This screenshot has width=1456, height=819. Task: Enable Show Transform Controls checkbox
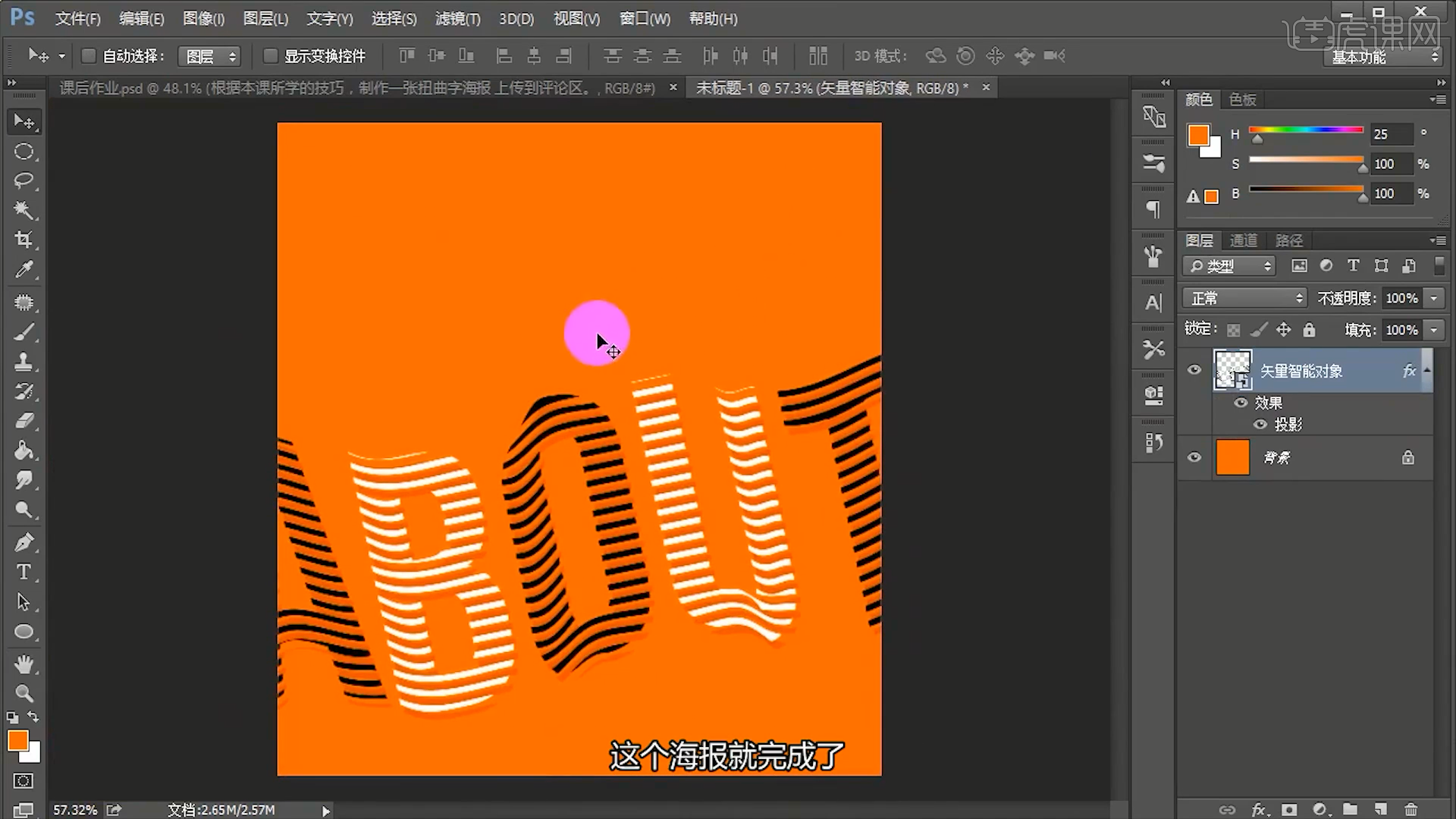point(270,55)
